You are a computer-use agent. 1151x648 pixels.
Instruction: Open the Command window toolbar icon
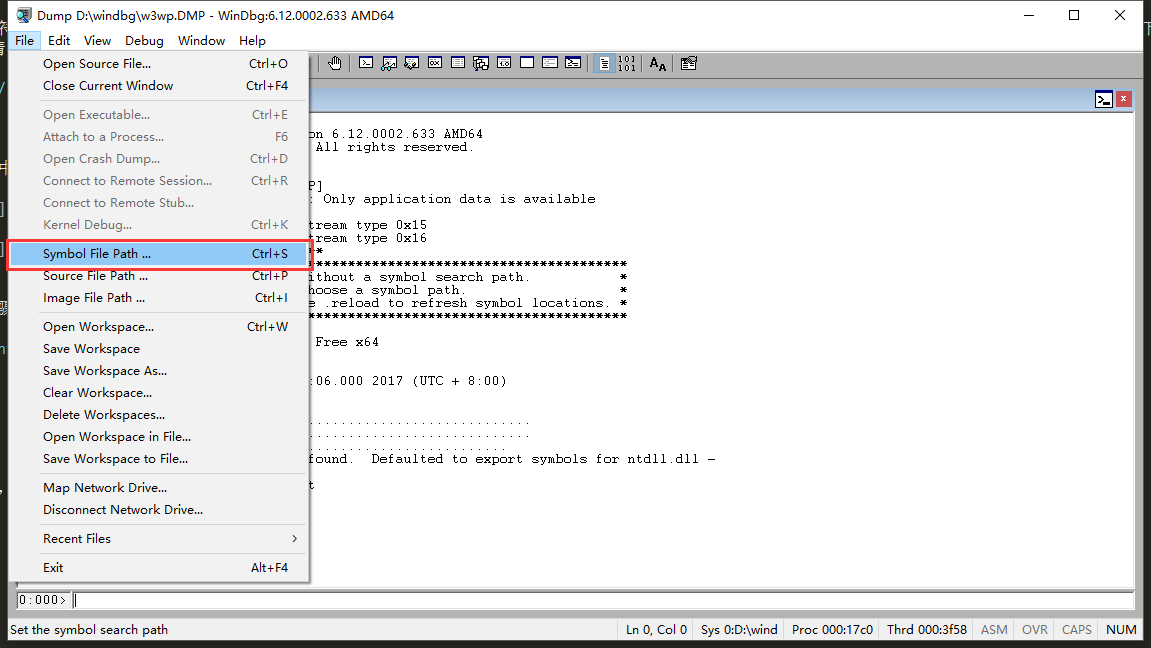tap(366, 63)
